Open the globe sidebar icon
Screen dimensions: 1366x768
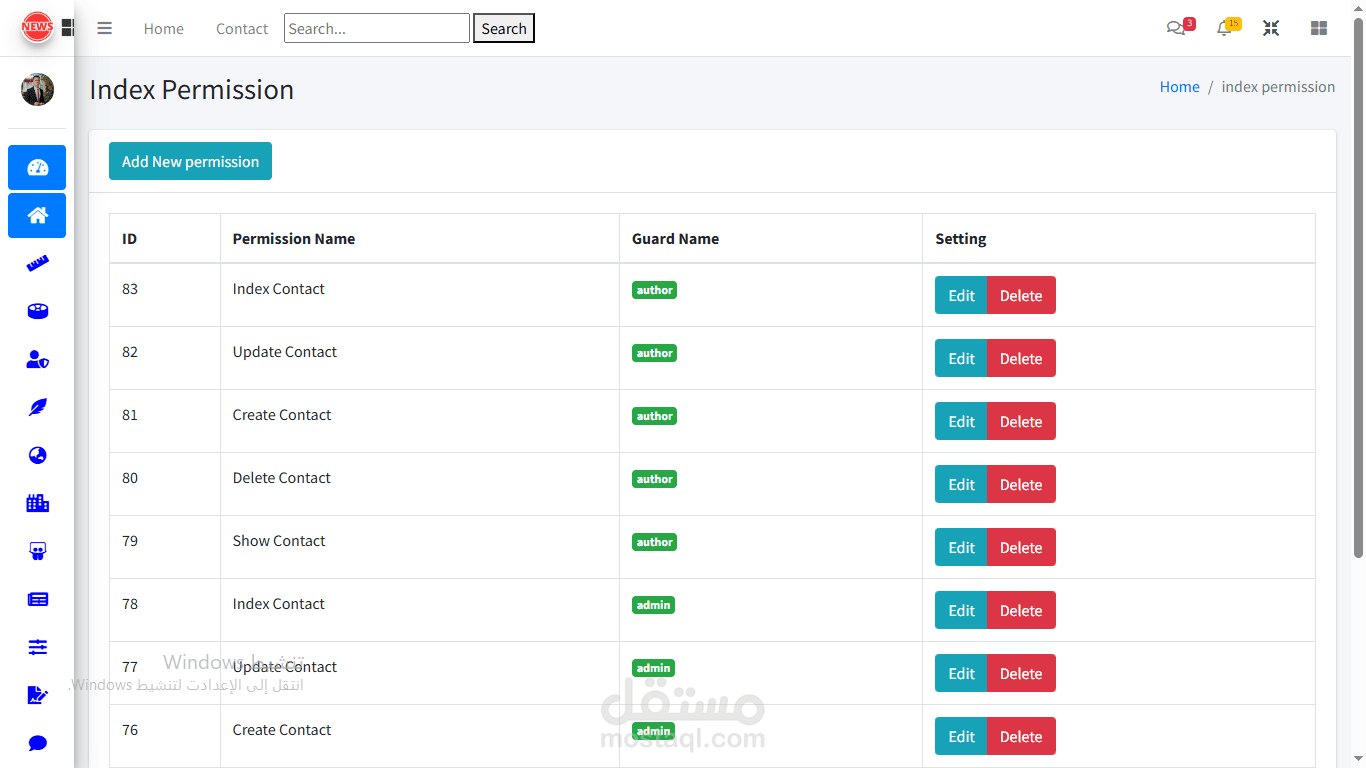coord(37,455)
